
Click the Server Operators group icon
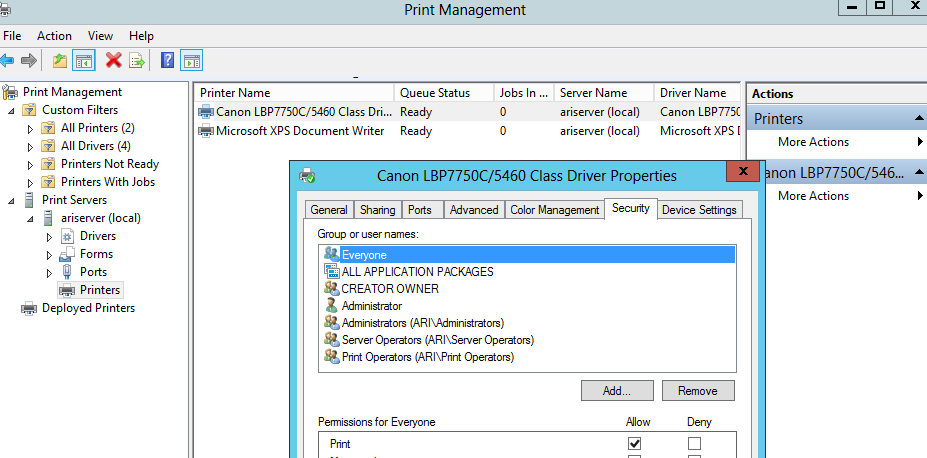(332, 340)
